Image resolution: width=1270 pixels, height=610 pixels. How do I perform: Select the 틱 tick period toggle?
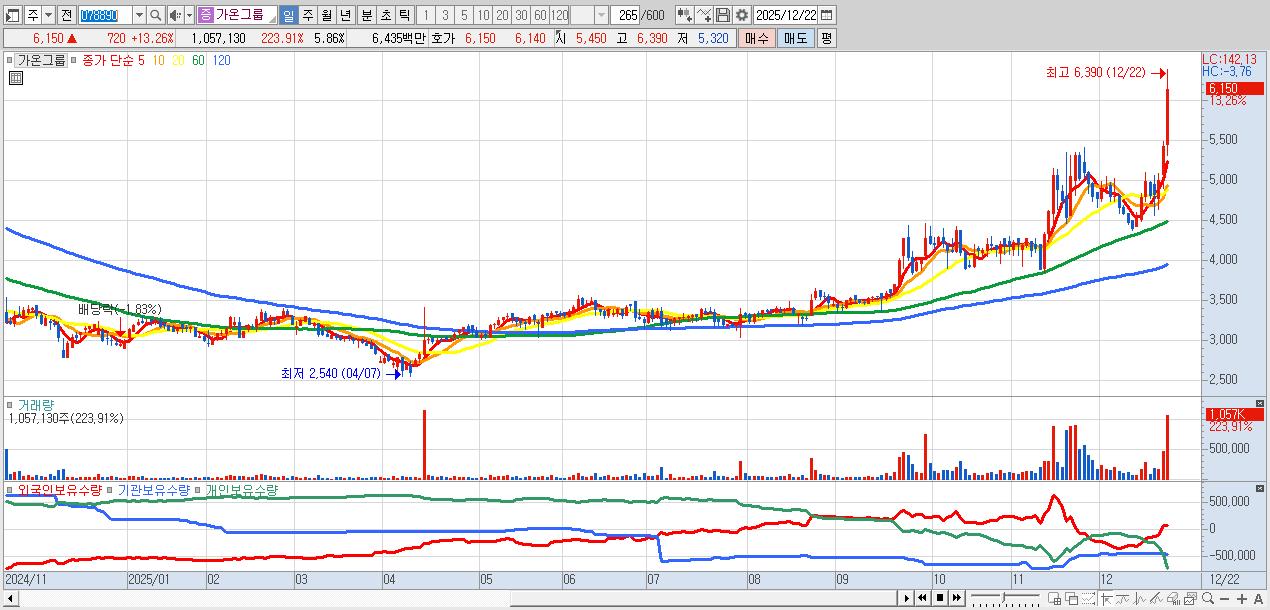click(x=404, y=15)
